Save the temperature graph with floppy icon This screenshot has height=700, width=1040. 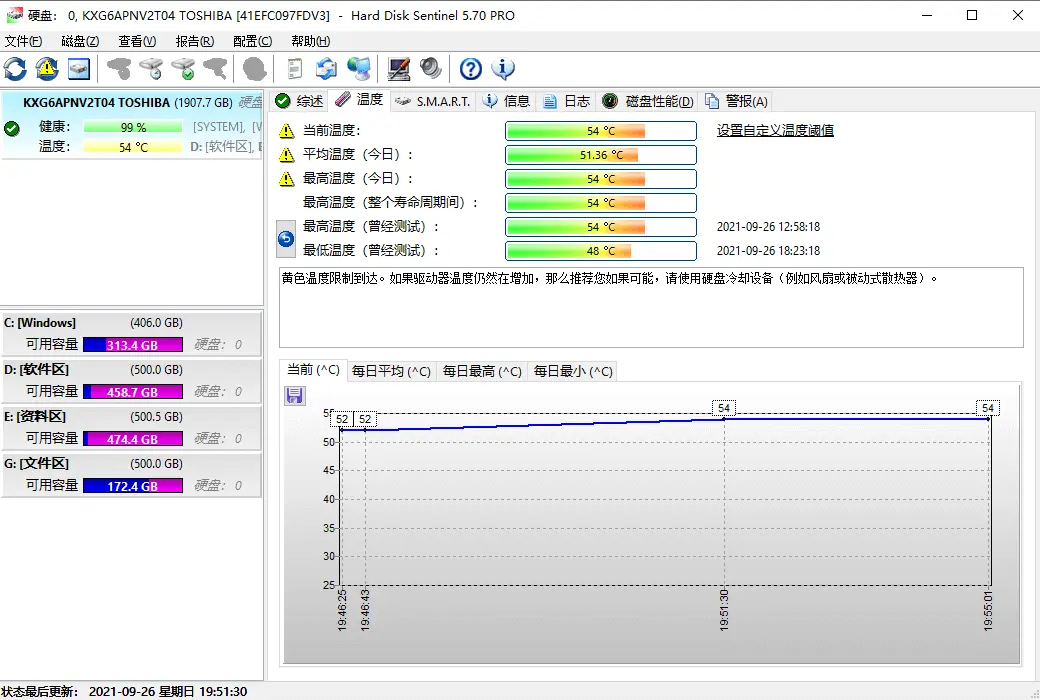coord(294,396)
